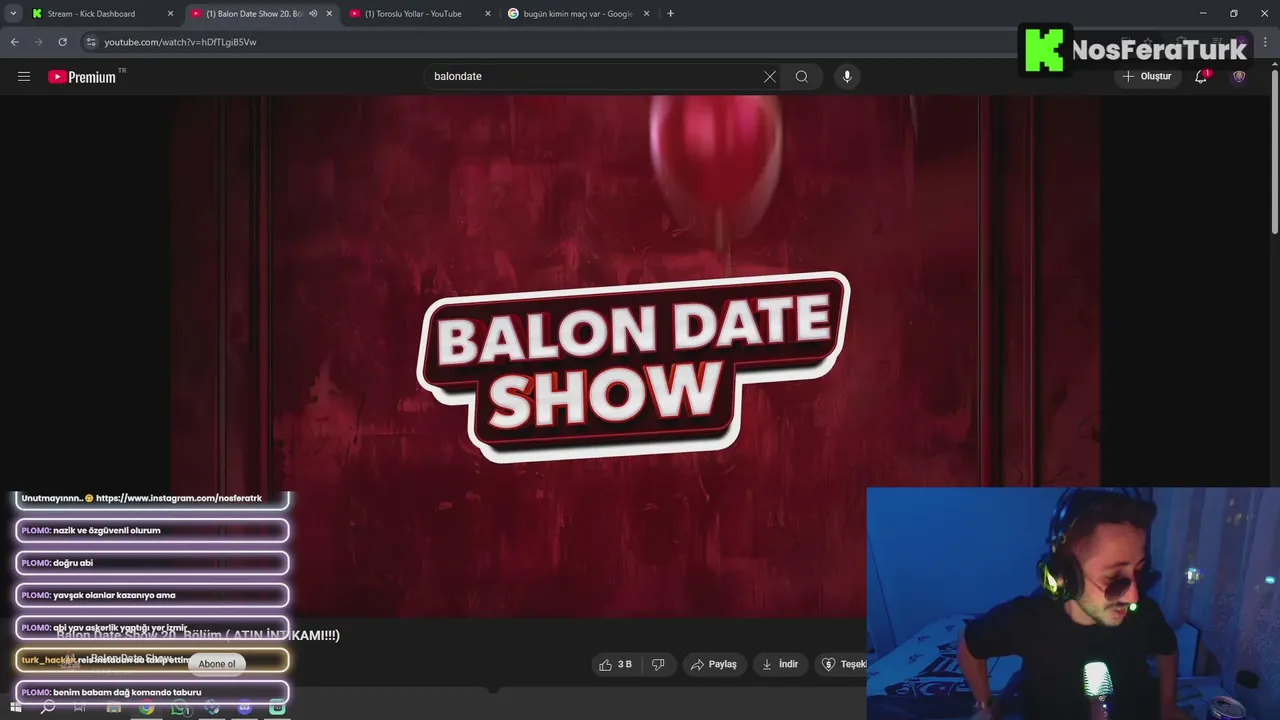Screen dimensions: 1280x720
Task: Clear the balondate search text
Action: click(x=770, y=77)
